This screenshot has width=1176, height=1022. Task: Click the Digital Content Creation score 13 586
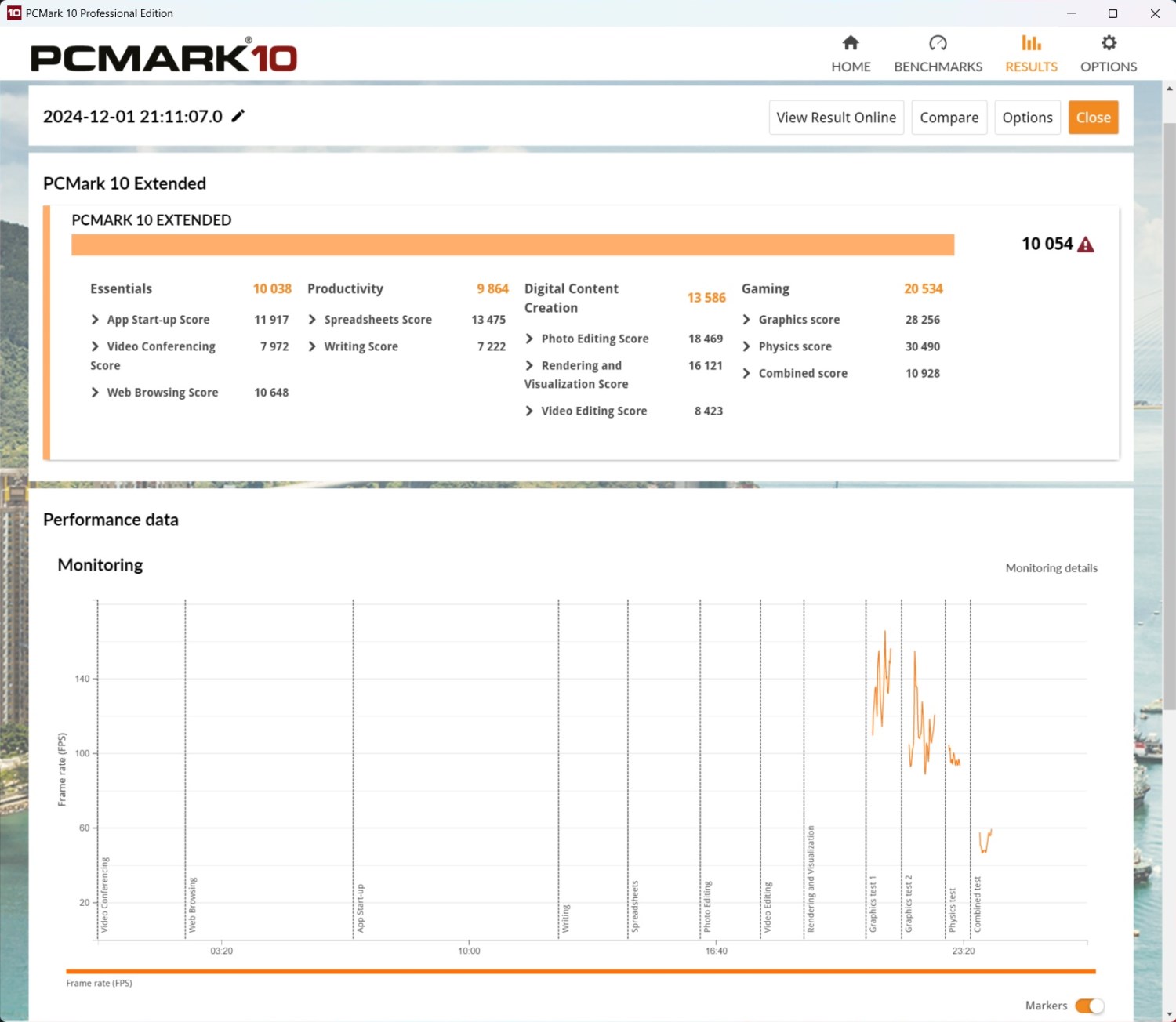[706, 298]
